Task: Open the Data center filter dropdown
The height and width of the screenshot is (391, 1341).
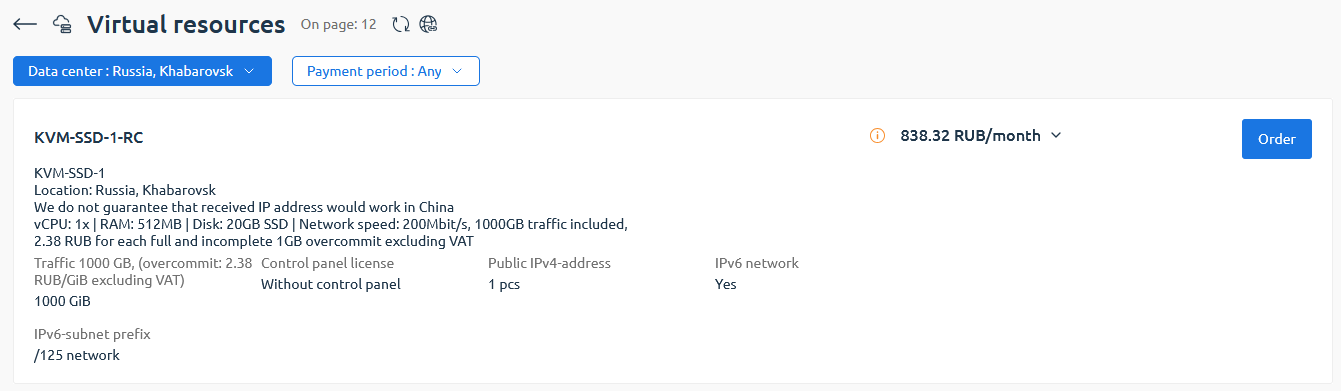Action: [x=142, y=71]
